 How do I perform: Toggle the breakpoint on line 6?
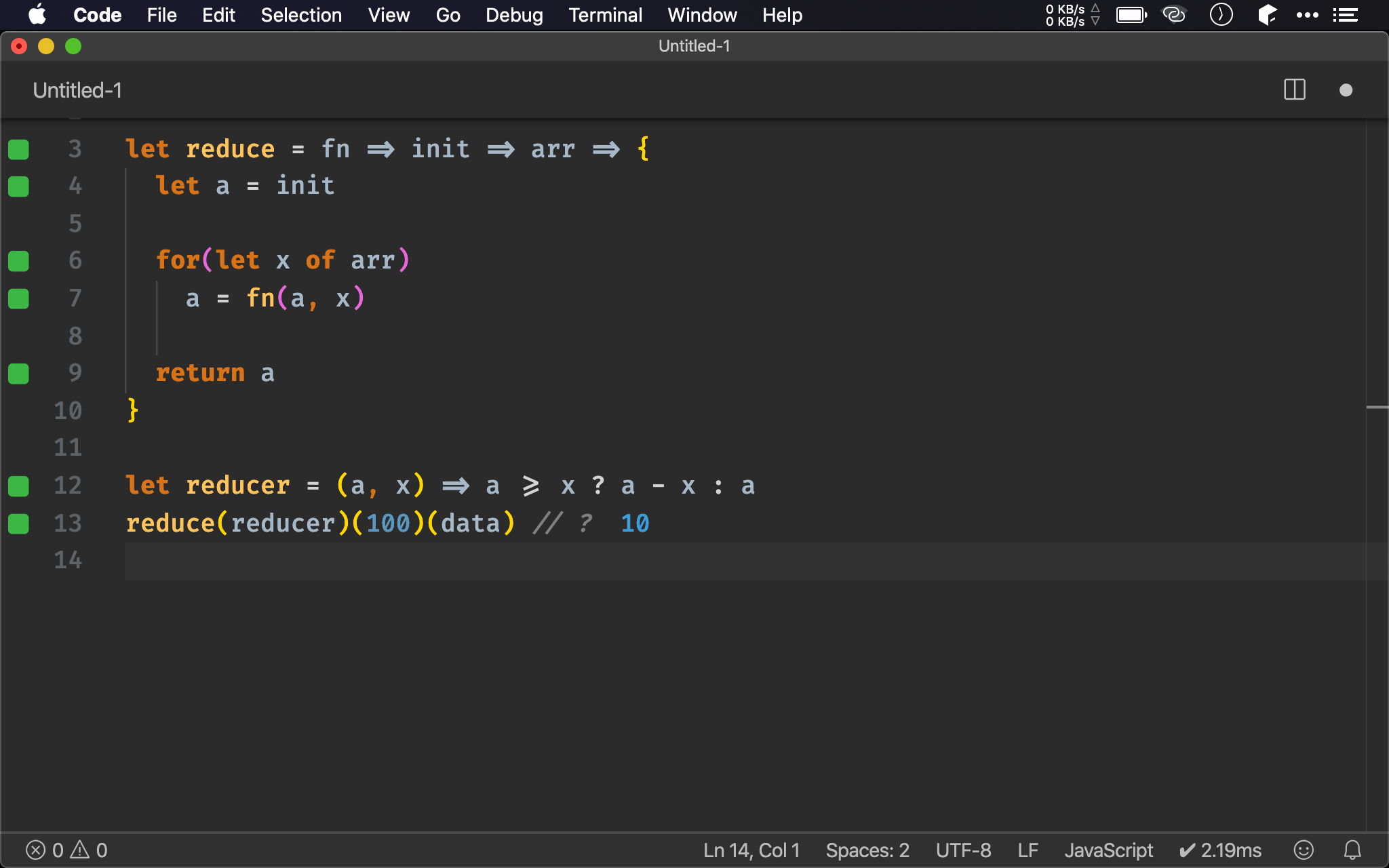[18, 261]
